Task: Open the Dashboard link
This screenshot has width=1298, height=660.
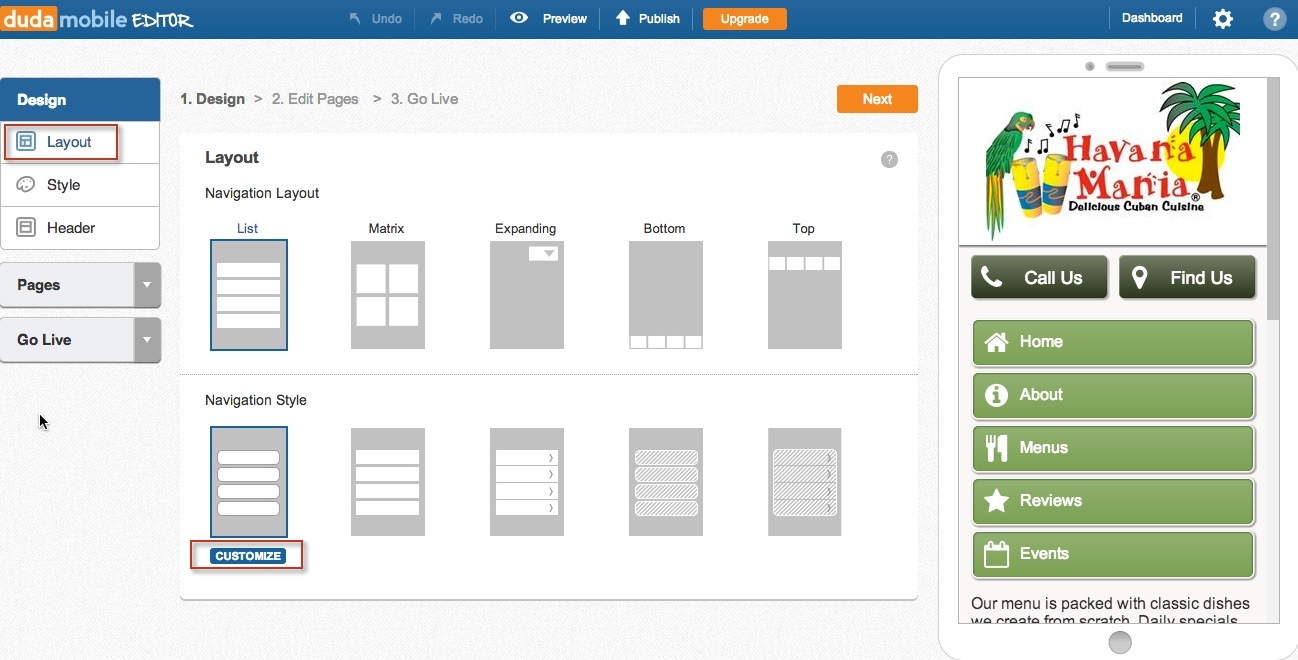Action: (1152, 18)
